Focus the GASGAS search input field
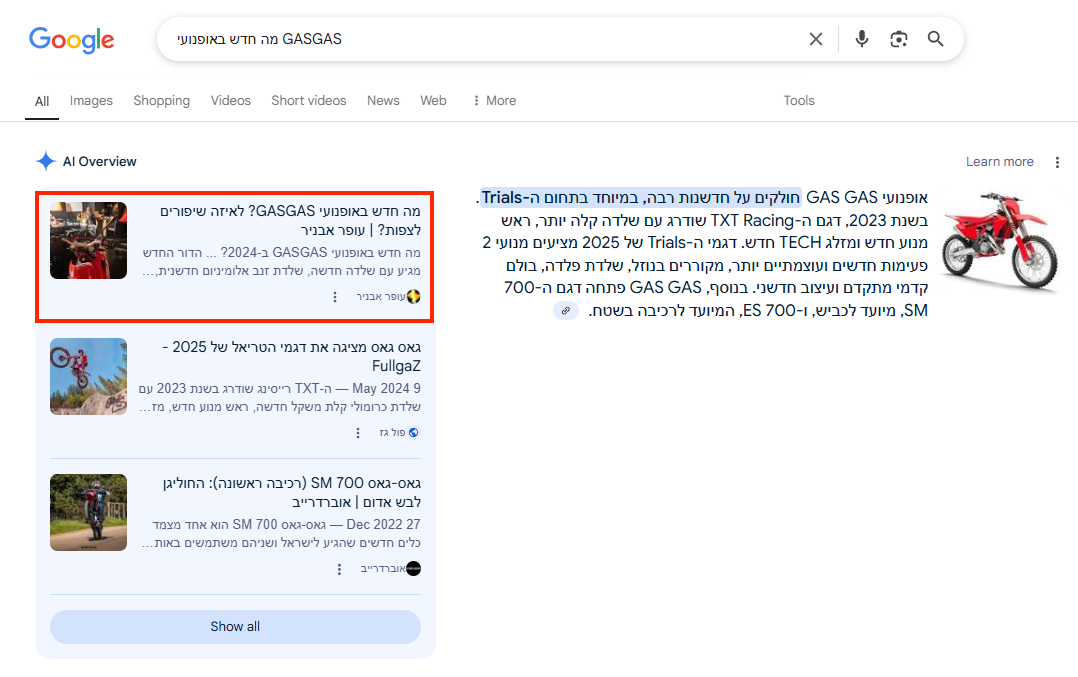Screen dimensions: 1078x677 click(481, 39)
